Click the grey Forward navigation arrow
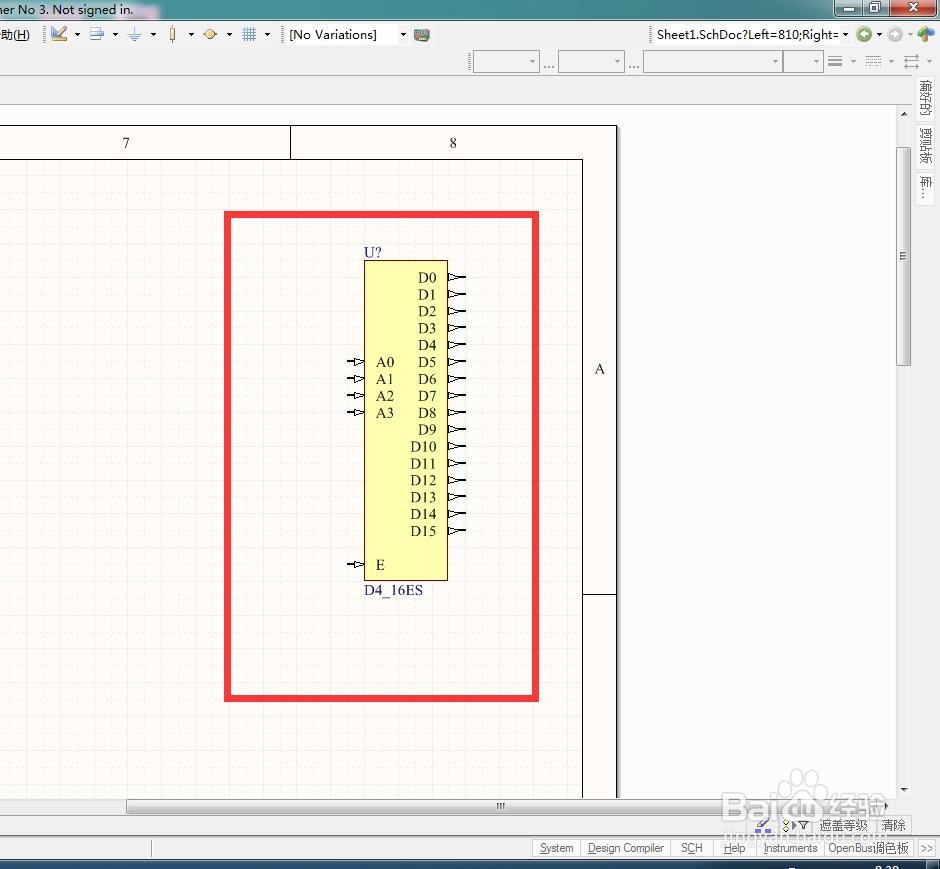Viewport: 940px width, 869px height. (x=894, y=35)
